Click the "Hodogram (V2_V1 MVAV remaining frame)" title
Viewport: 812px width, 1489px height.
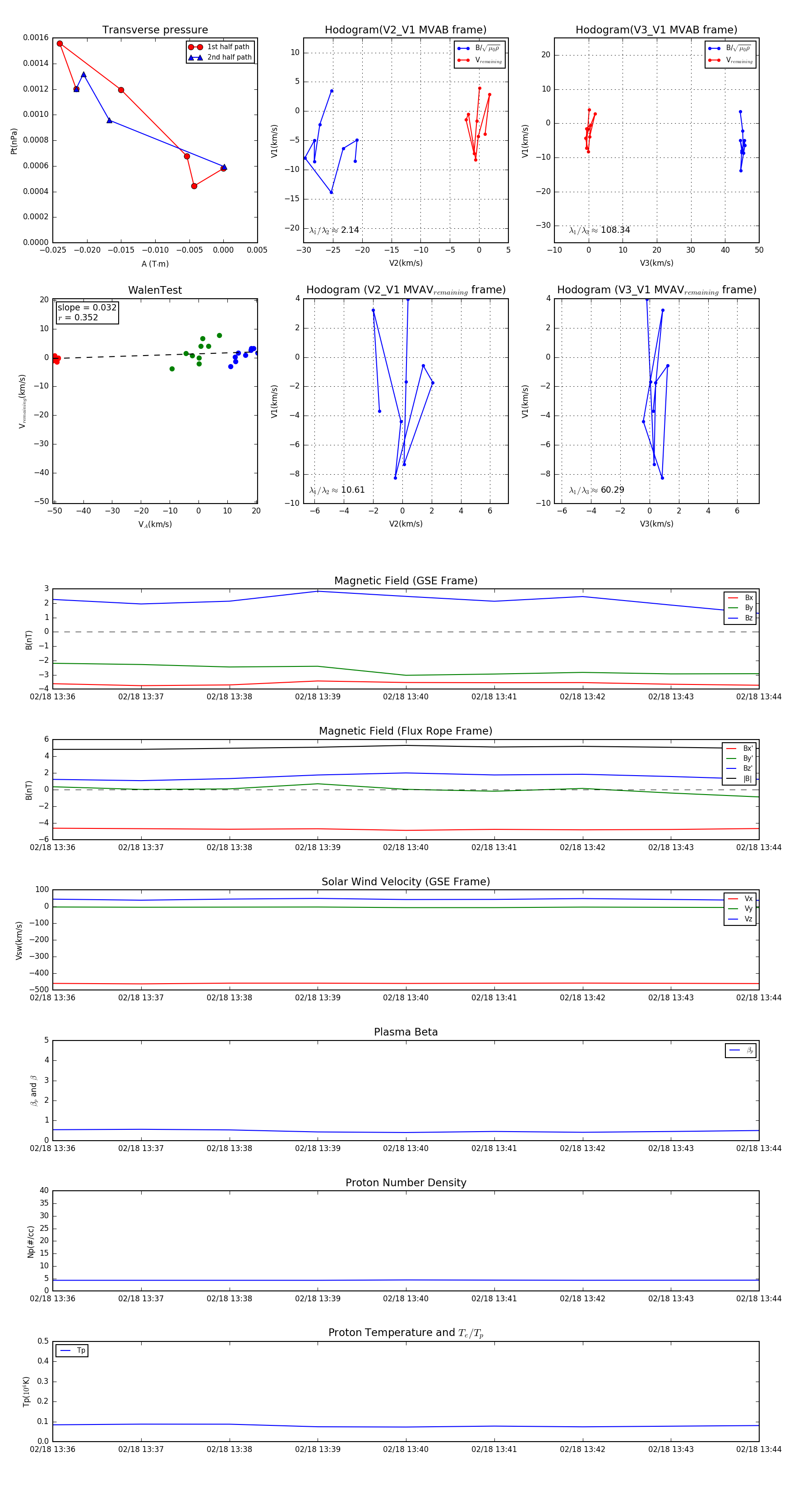406,290
